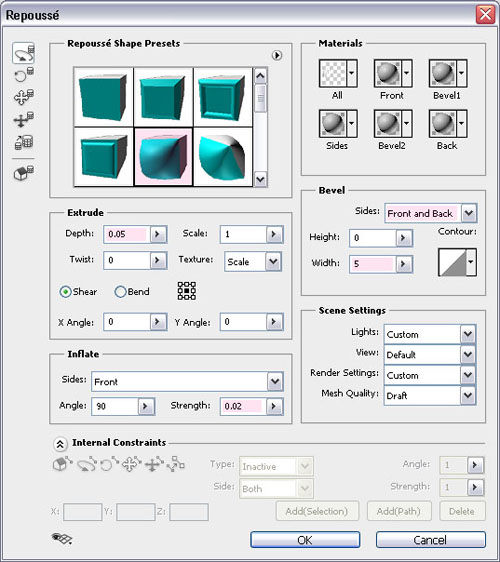Image resolution: width=500 pixels, height=562 pixels.
Task: Click the extrude reference point location grid
Action: point(187,291)
